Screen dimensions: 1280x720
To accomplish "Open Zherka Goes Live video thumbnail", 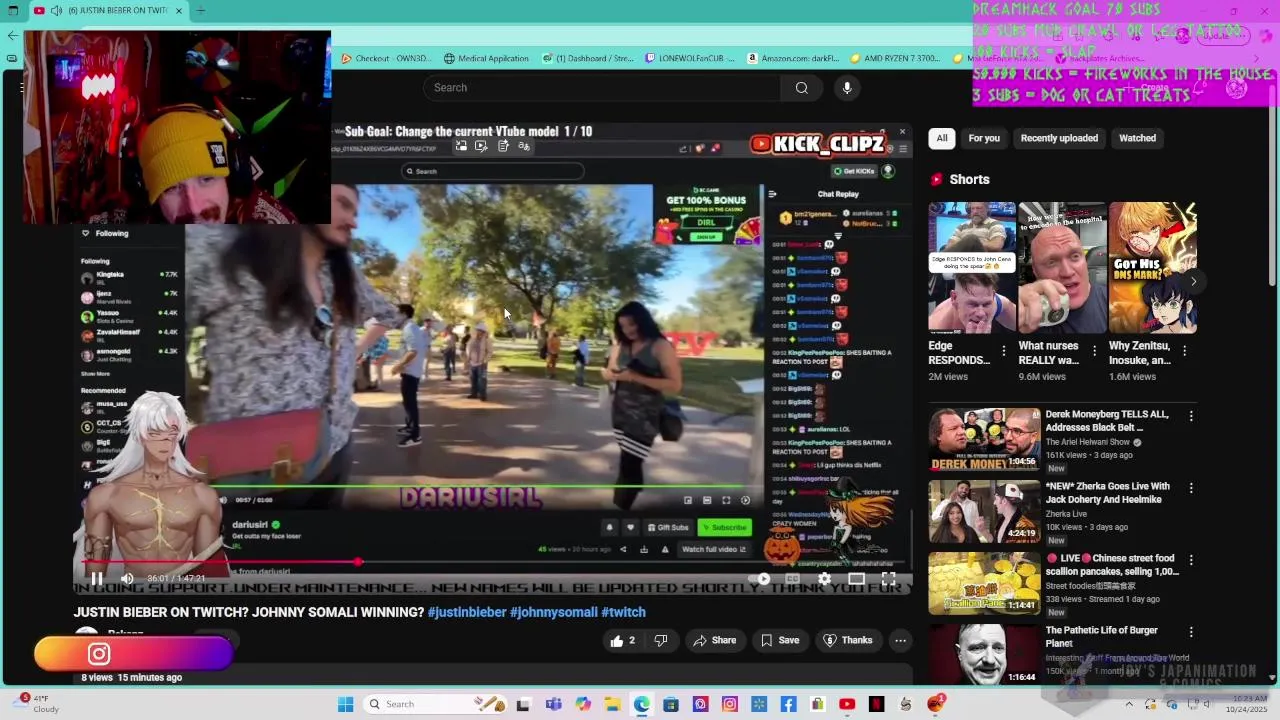I will click(x=984, y=511).
